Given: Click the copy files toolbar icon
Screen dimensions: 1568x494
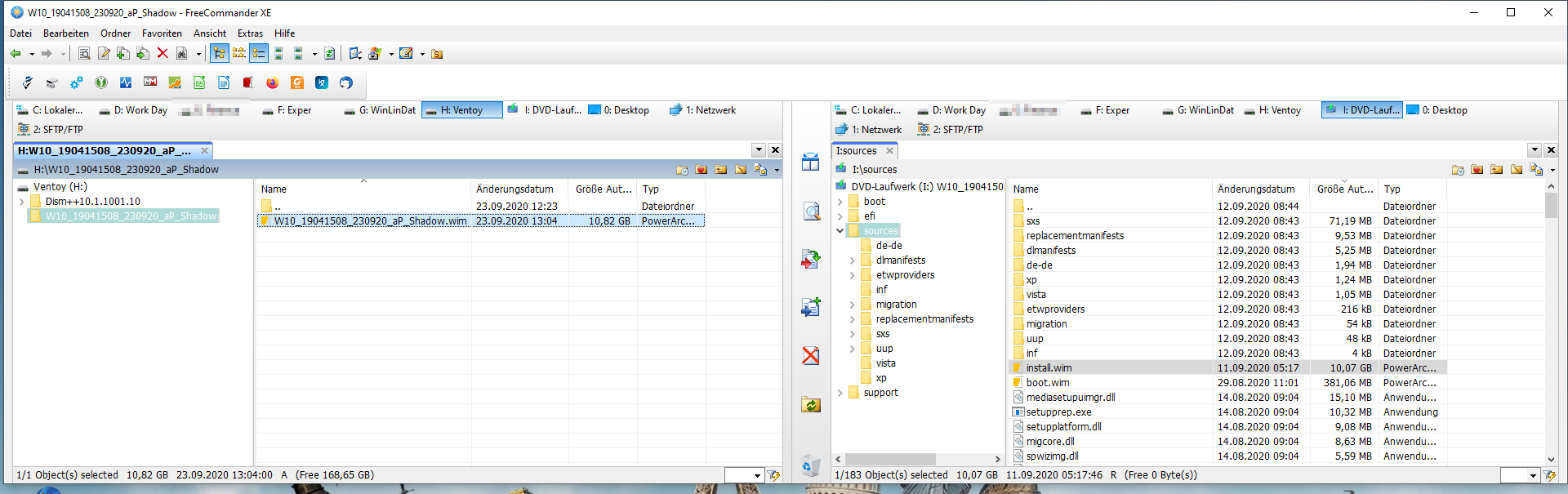Looking at the screenshot, I should [123, 54].
